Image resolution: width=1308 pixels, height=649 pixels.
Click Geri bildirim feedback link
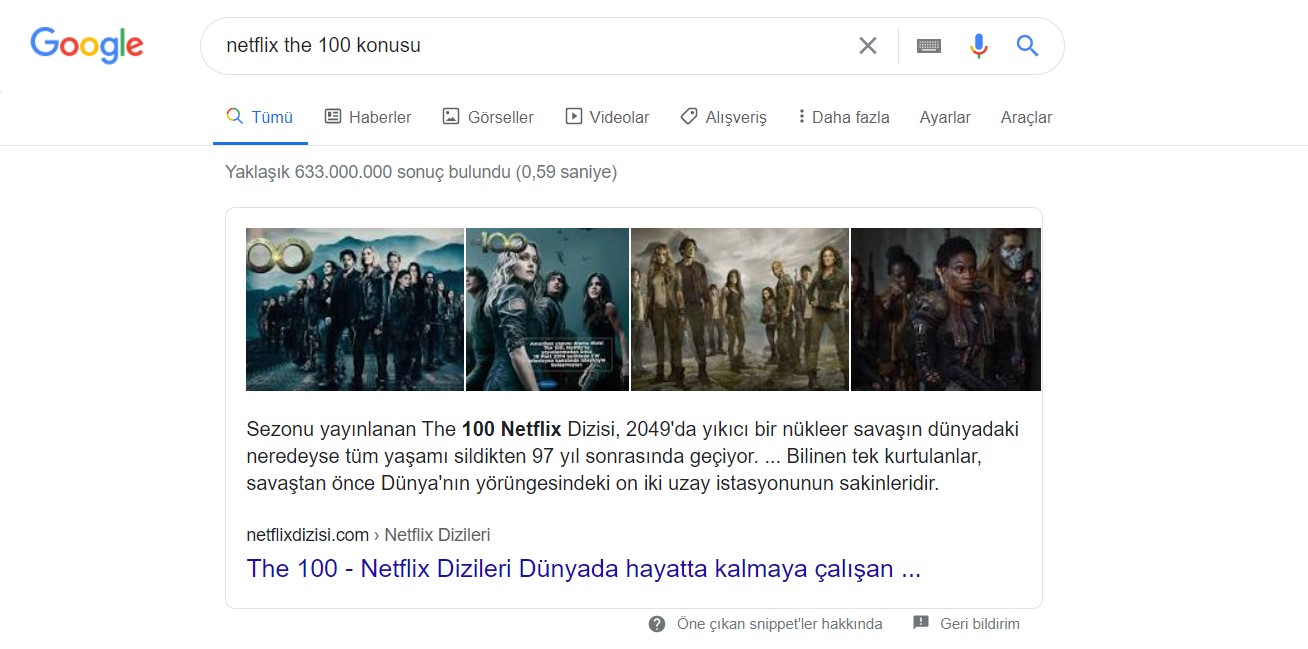point(980,624)
